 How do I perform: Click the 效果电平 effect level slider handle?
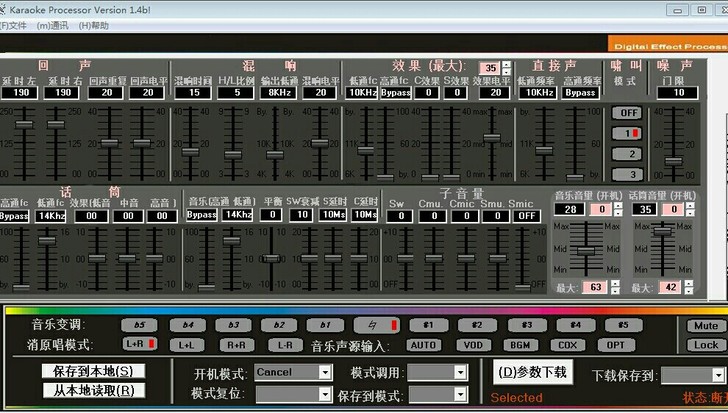(x=492, y=138)
